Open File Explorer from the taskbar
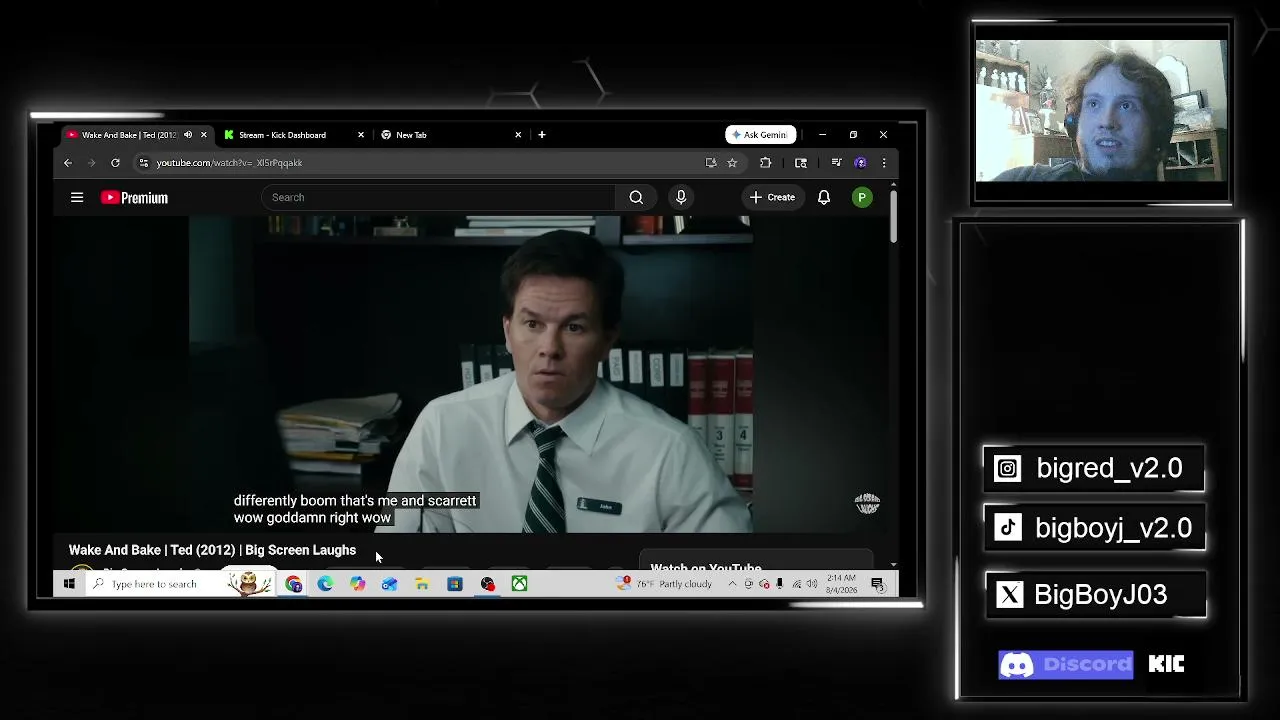The width and height of the screenshot is (1280, 720). pos(422,584)
